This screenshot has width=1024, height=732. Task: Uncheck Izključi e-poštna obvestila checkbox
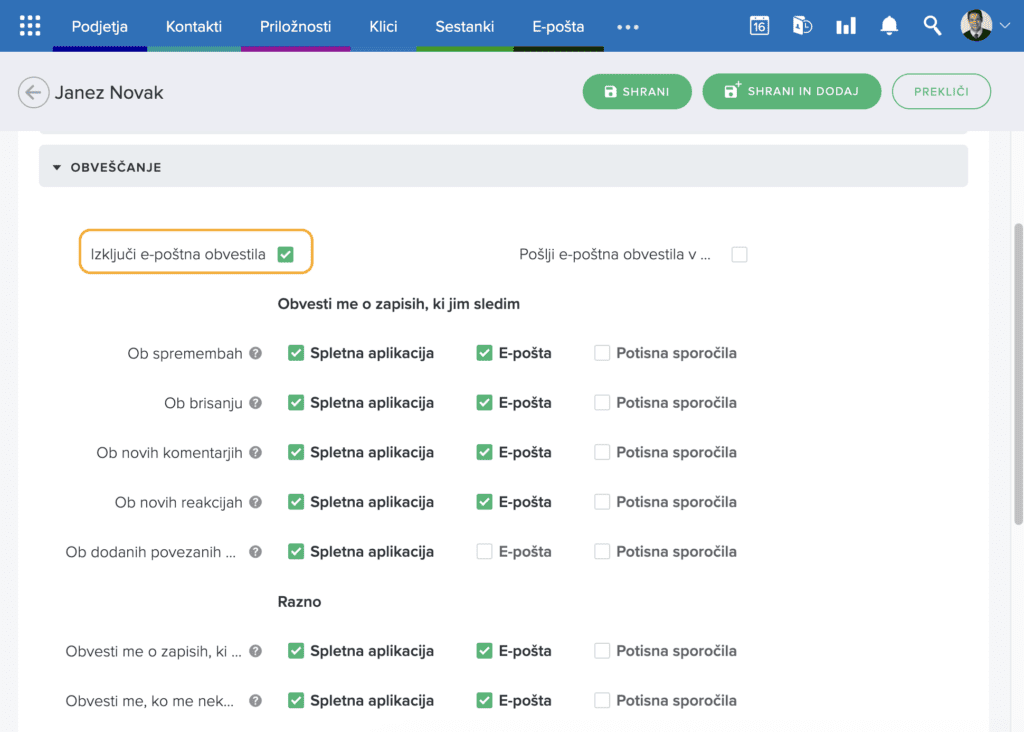286,255
